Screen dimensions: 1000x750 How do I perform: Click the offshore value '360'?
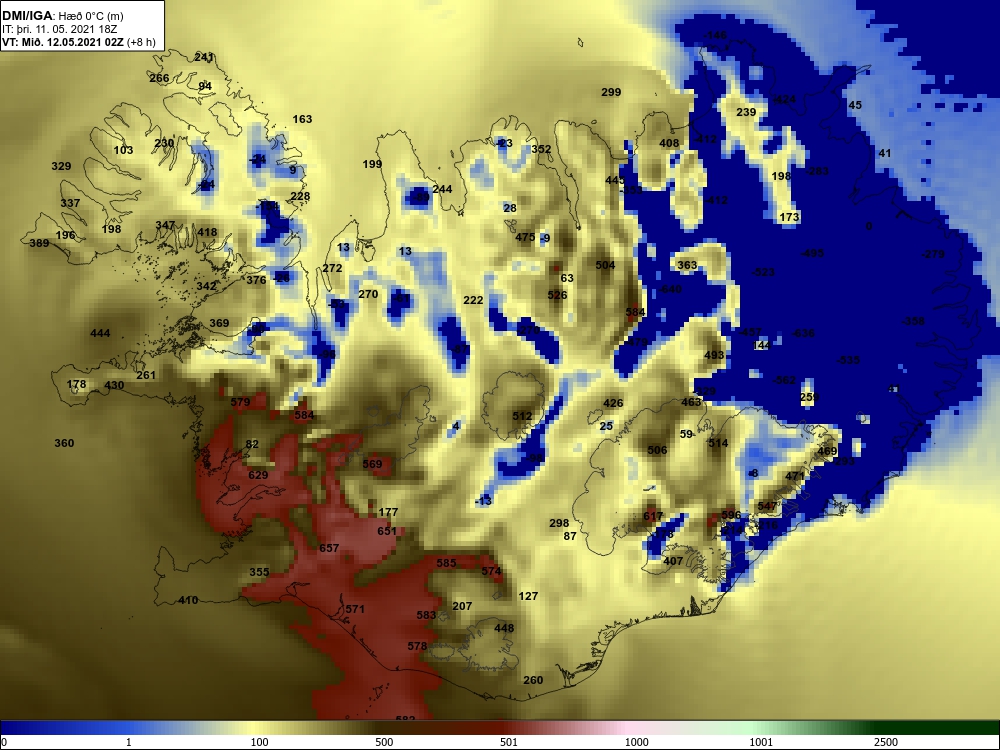click(x=64, y=443)
